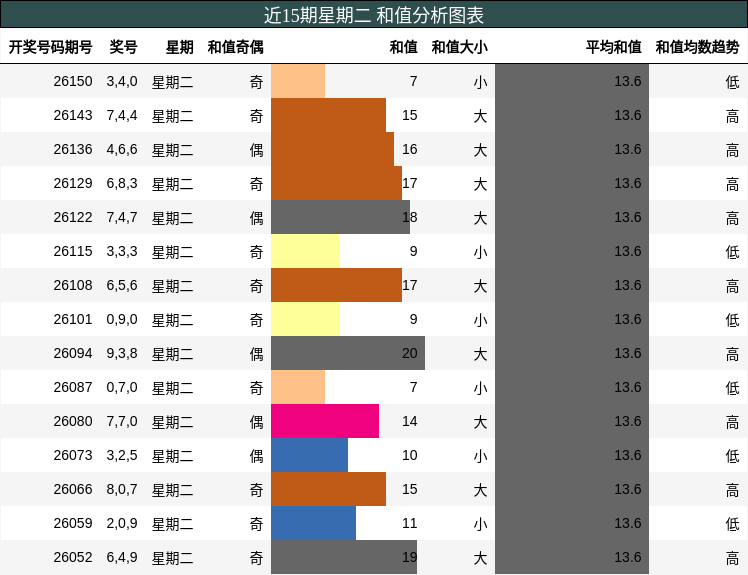The height and width of the screenshot is (575, 748).
Task: Click issue number 26052
Action: point(73,557)
